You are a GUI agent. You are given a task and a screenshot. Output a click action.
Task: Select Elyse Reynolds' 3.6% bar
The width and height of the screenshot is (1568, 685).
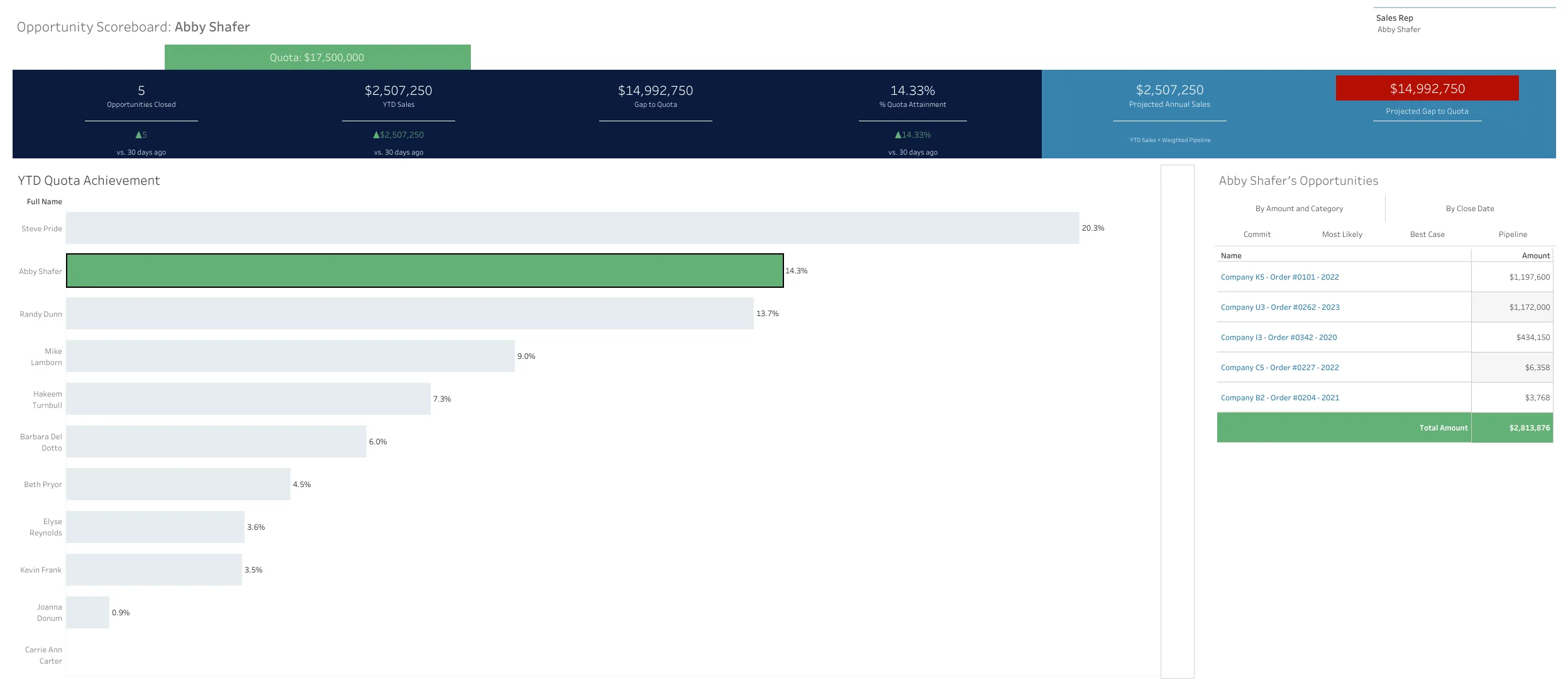click(x=155, y=527)
